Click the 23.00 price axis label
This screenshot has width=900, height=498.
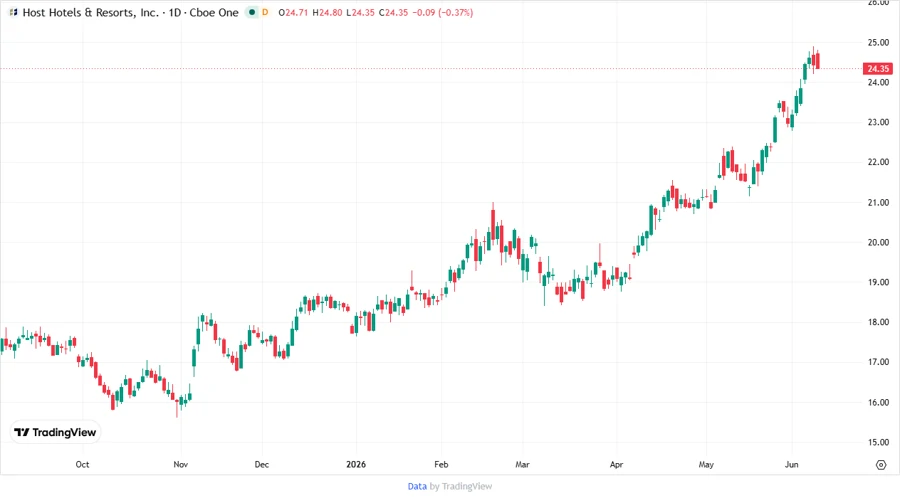click(878, 122)
